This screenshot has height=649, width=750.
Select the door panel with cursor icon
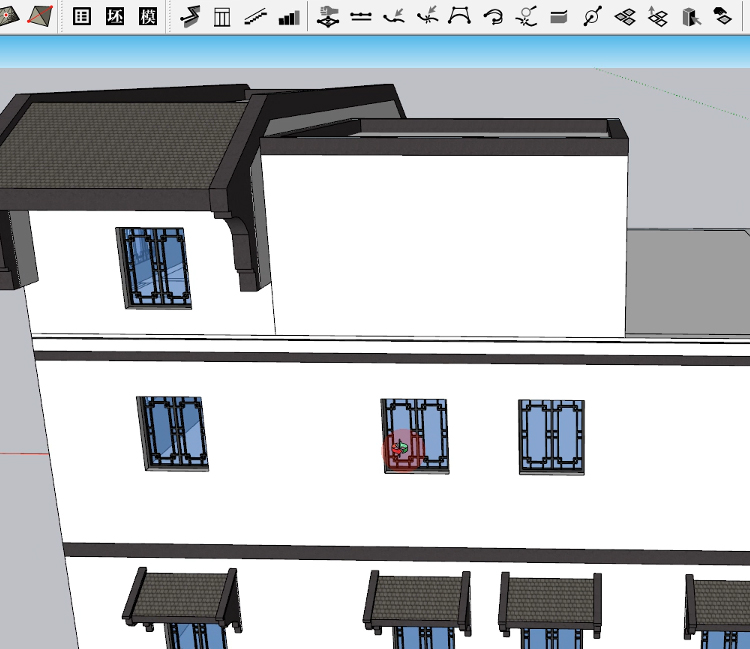(692, 17)
